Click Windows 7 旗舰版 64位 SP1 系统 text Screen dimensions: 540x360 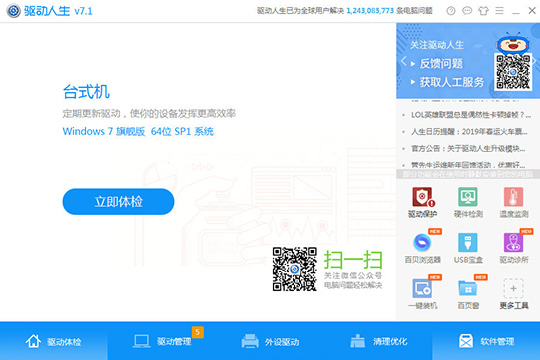click(138, 131)
